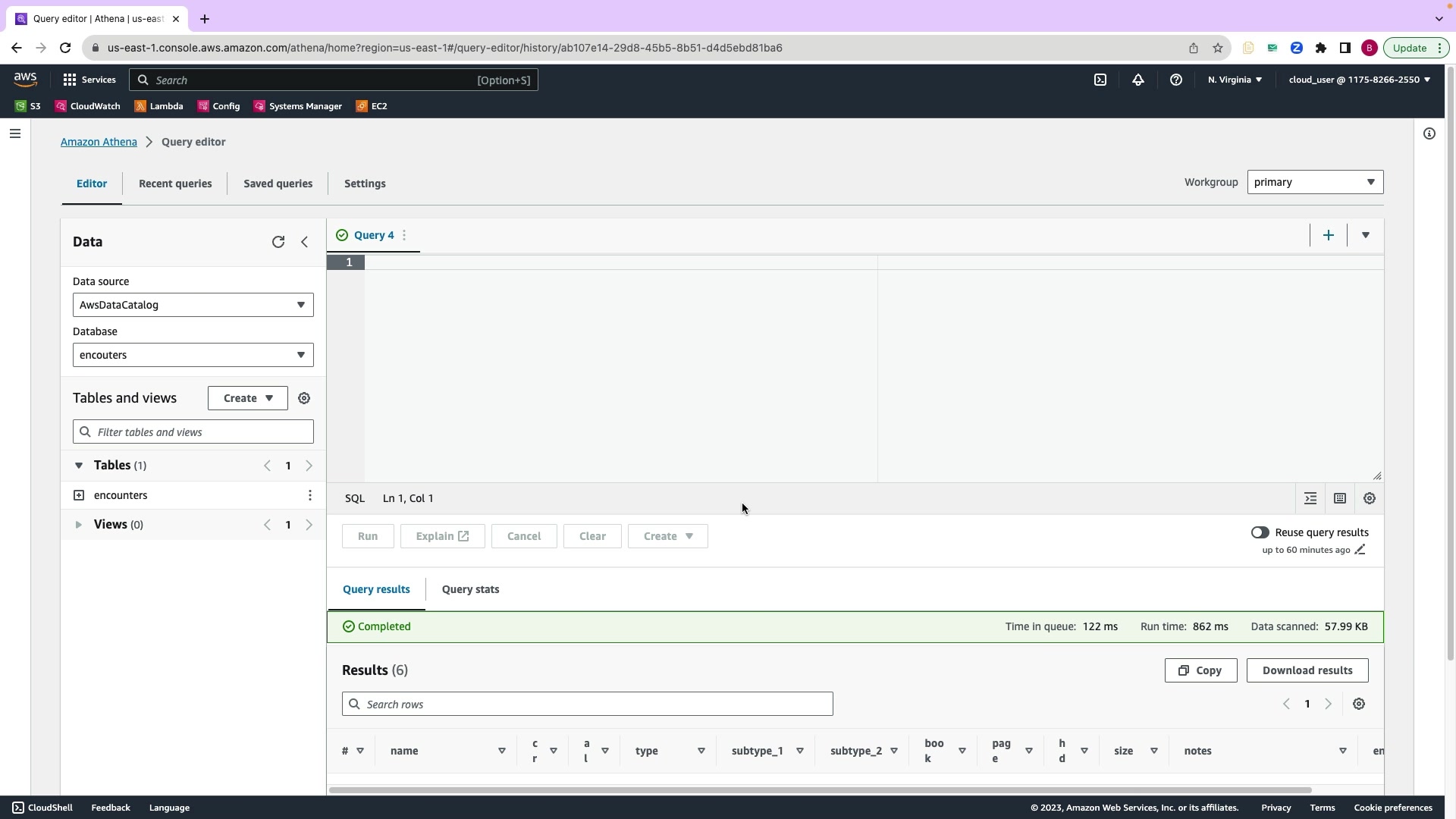Open the Query stats tab

[470, 589]
